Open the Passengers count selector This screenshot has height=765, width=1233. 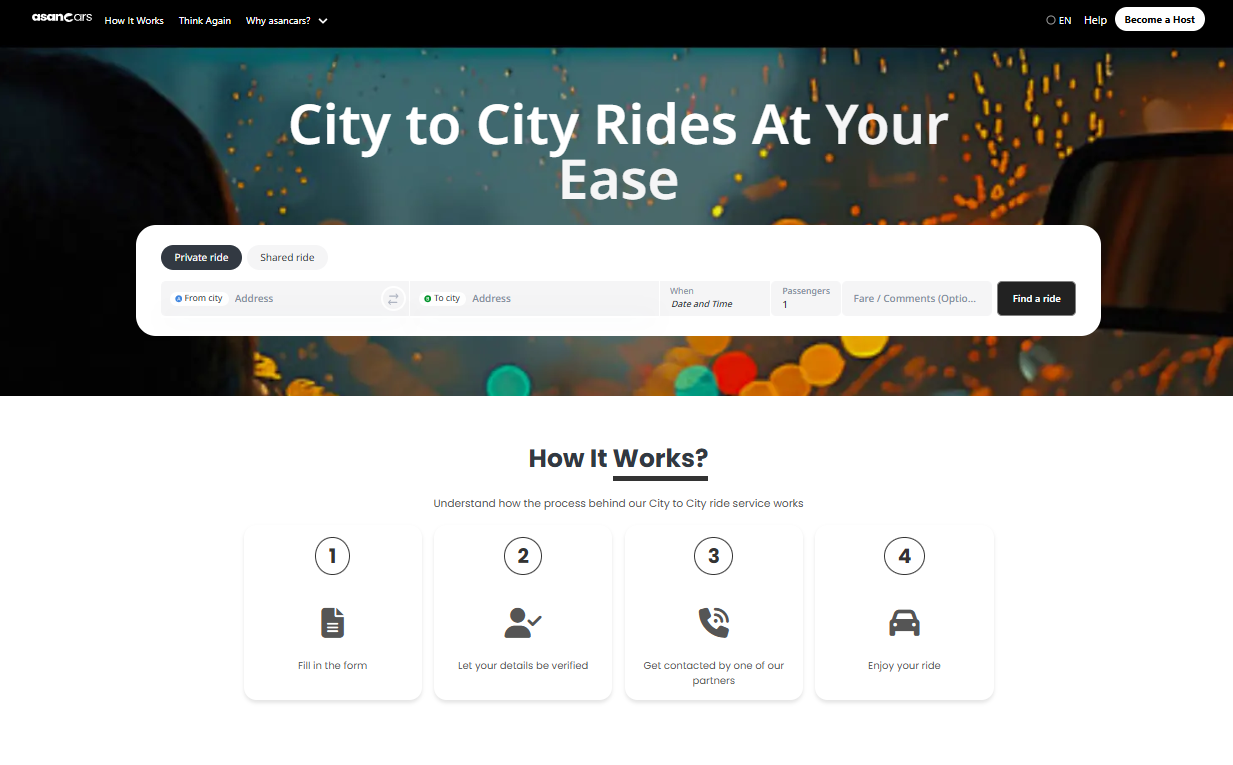click(806, 298)
